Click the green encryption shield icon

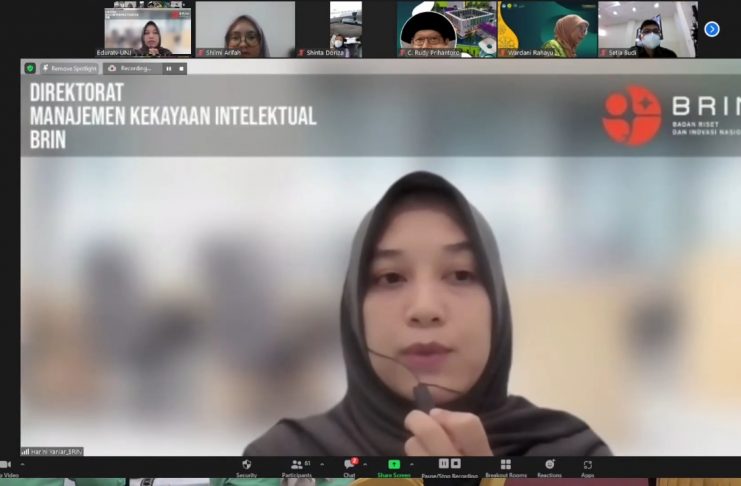[30, 68]
